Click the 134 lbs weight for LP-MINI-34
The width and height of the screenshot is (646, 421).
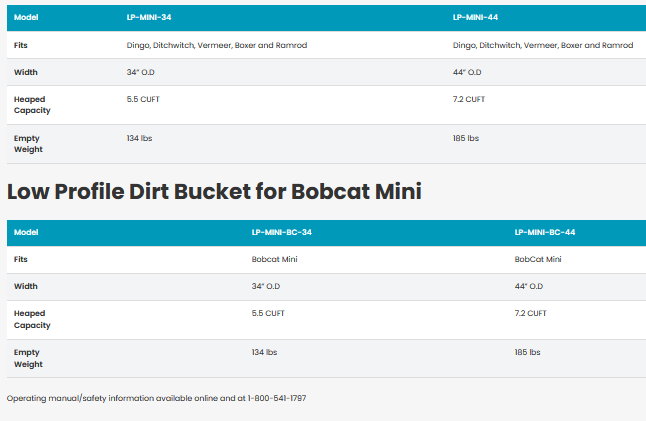click(x=139, y=137)
